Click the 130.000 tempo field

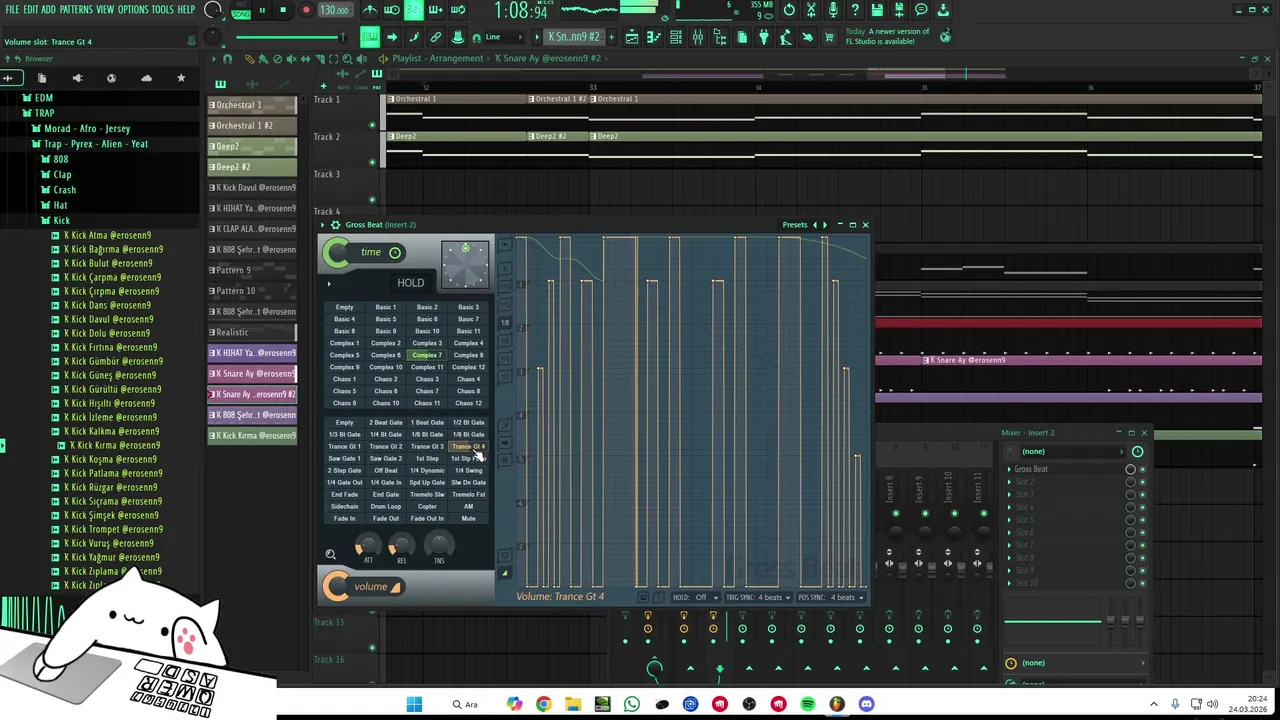point(334,10)
